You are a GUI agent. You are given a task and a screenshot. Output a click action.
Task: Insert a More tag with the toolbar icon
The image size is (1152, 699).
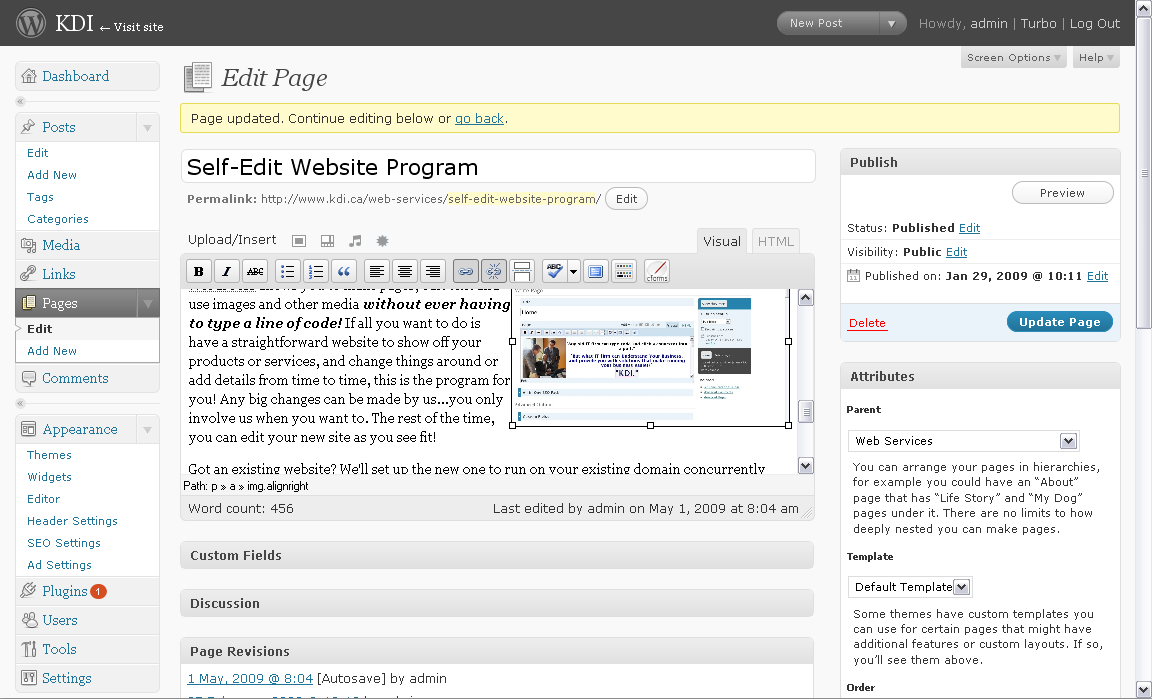pos(521,271)
